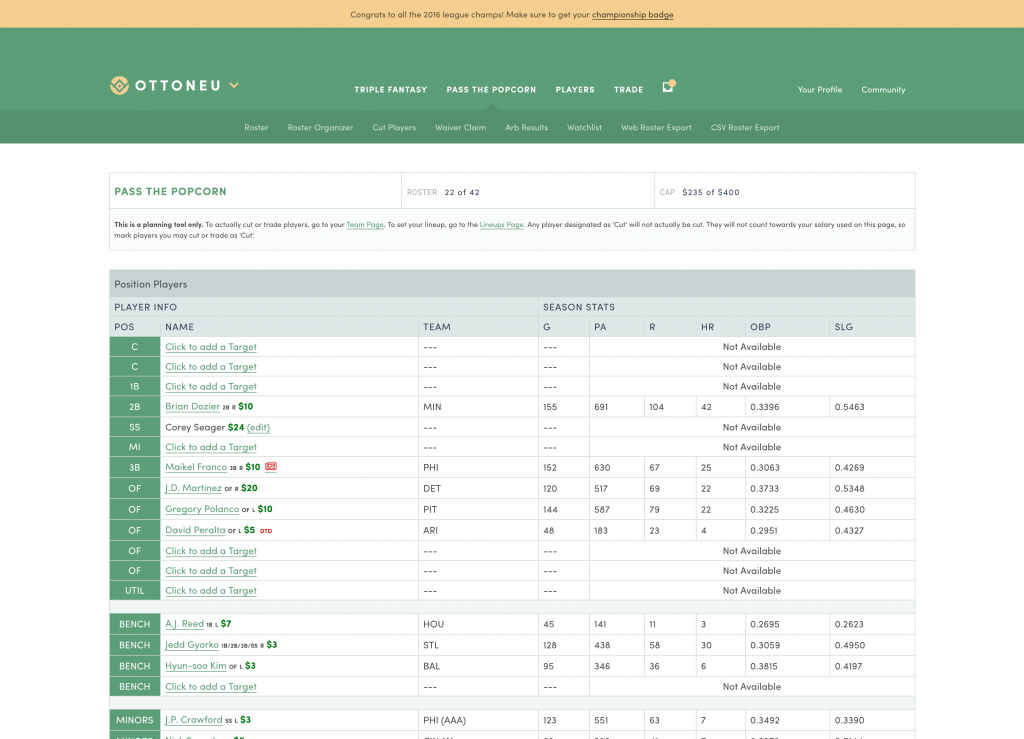This screenshot has height=739, width=1024.
Task: Switch to the Roster sub-tab
Action: pos(256,127)
